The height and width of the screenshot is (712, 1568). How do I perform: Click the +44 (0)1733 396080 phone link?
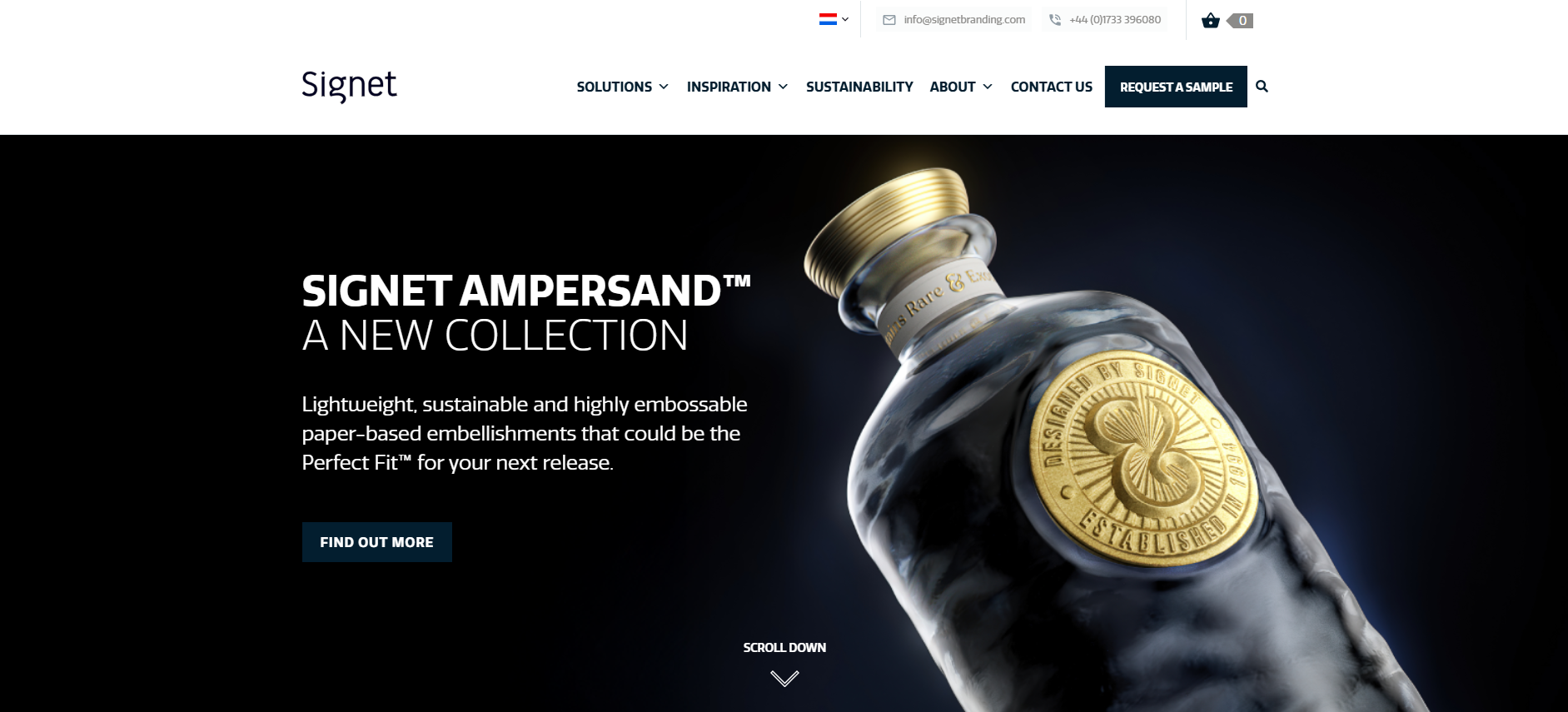coord(1115,20)
